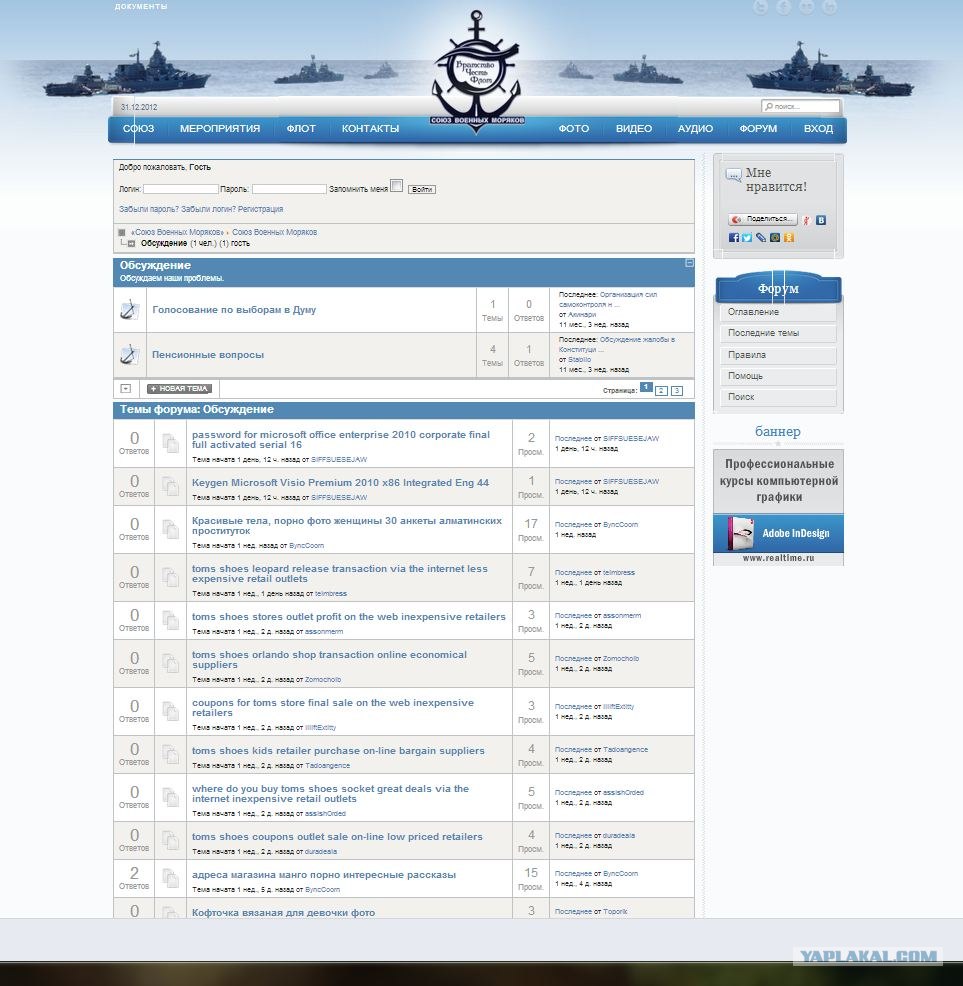Click the Логин input field
963x986 pixels.
[180, 189]
